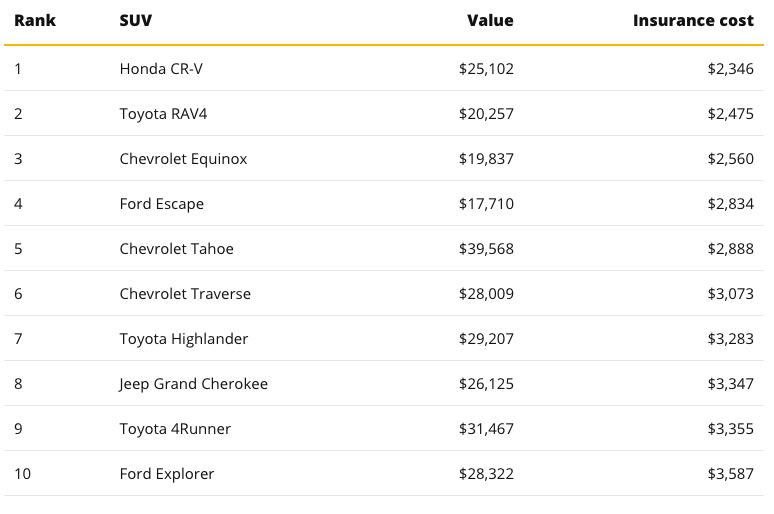Viewport: 774px width, 514px height.
Task: Click the Ford Explorer row name
Action: pyautogui.click(x=166, y=474)
